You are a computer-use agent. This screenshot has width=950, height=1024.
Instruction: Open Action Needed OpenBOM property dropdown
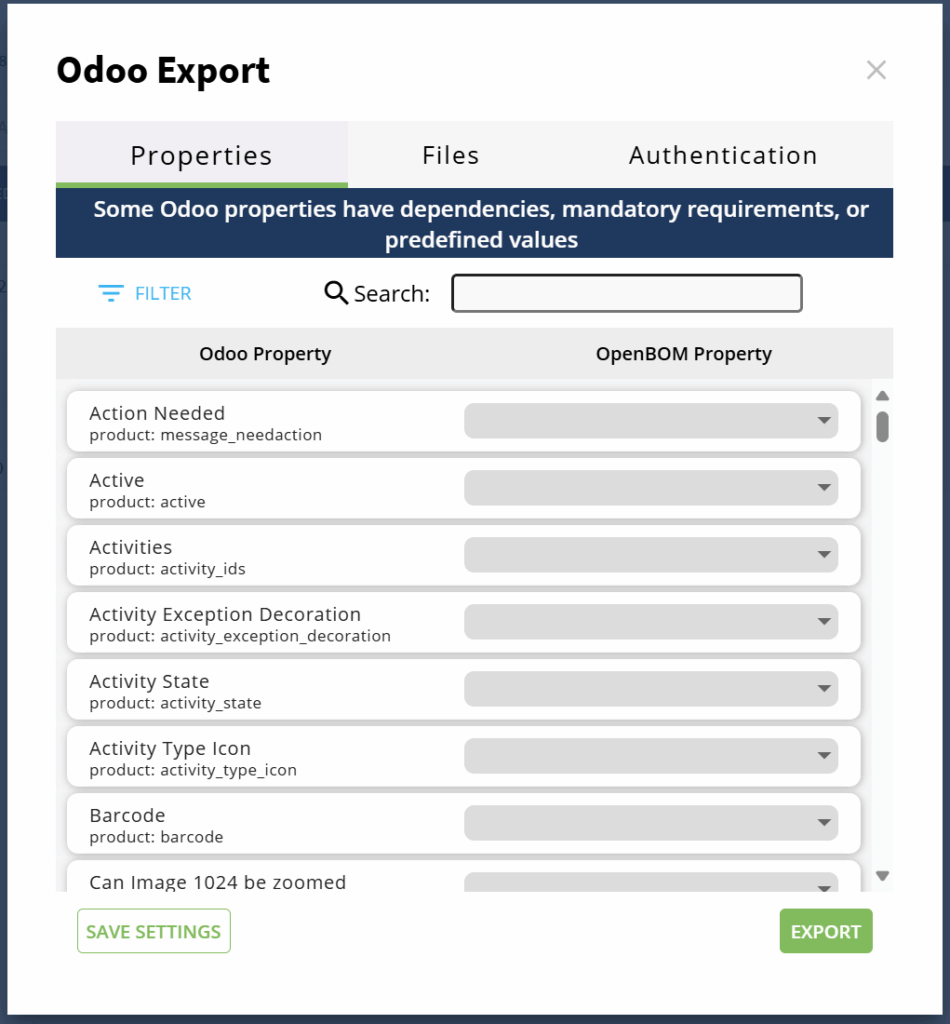651,421
